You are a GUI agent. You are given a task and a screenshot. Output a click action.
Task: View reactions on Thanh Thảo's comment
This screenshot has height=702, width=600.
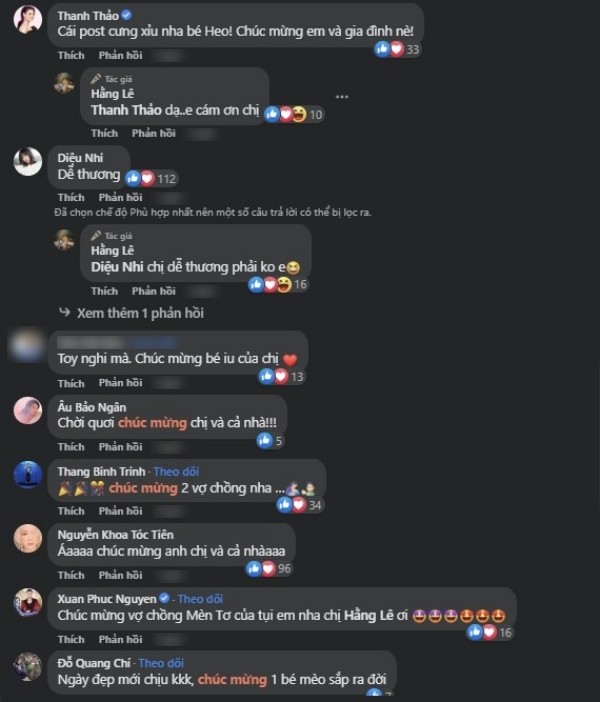(397, 49)
